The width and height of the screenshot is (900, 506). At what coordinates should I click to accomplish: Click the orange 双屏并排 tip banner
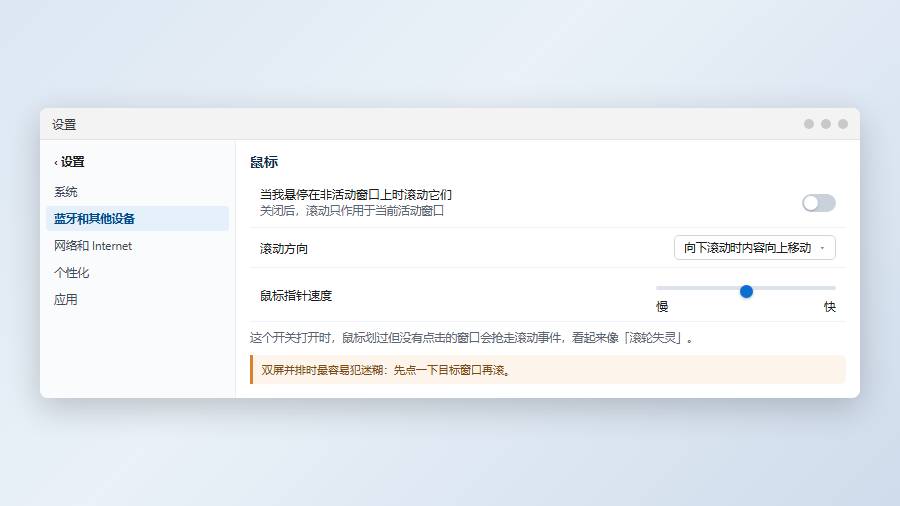(x=548, y=370)
